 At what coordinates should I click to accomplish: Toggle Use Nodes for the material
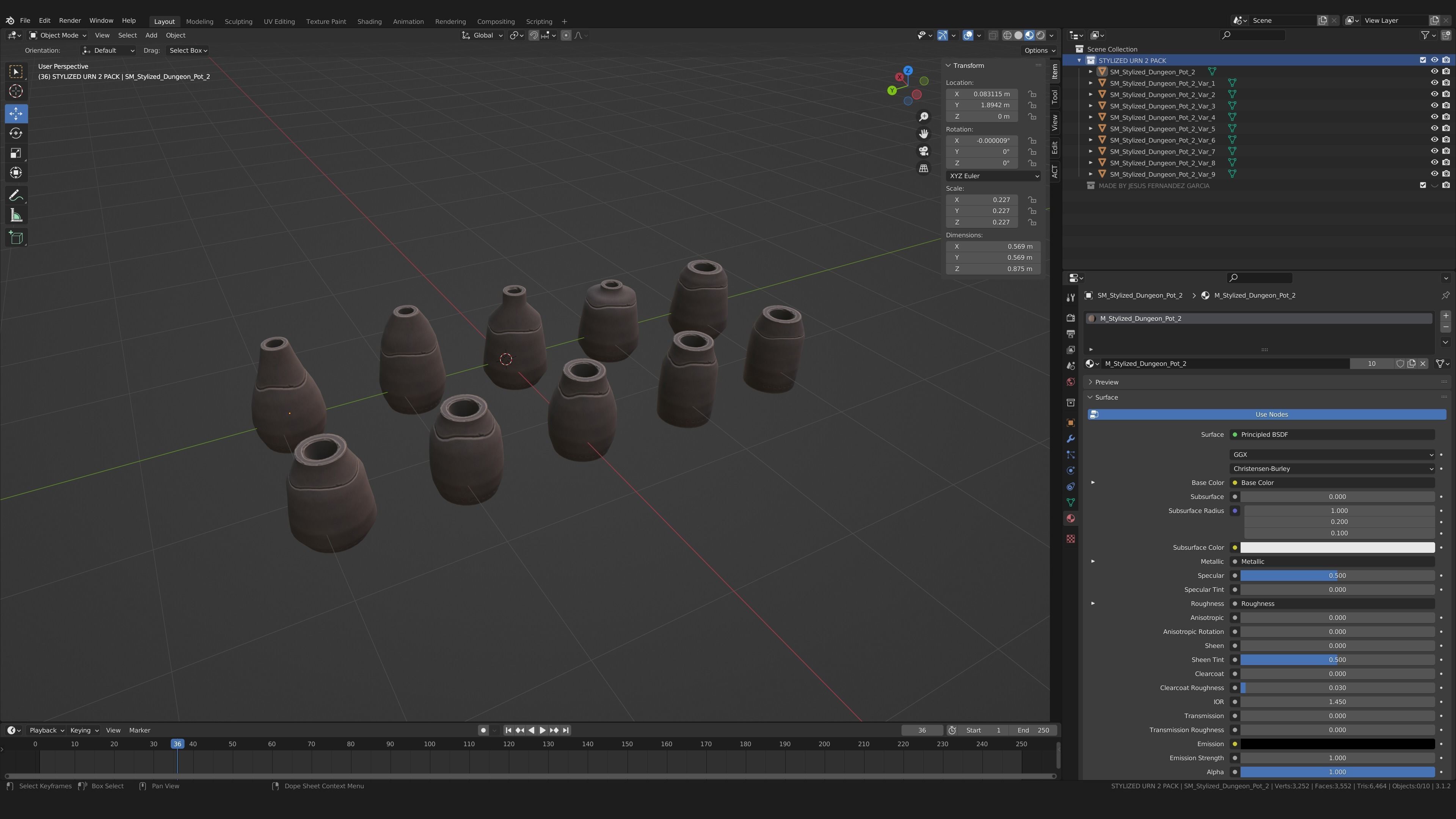1267,414
